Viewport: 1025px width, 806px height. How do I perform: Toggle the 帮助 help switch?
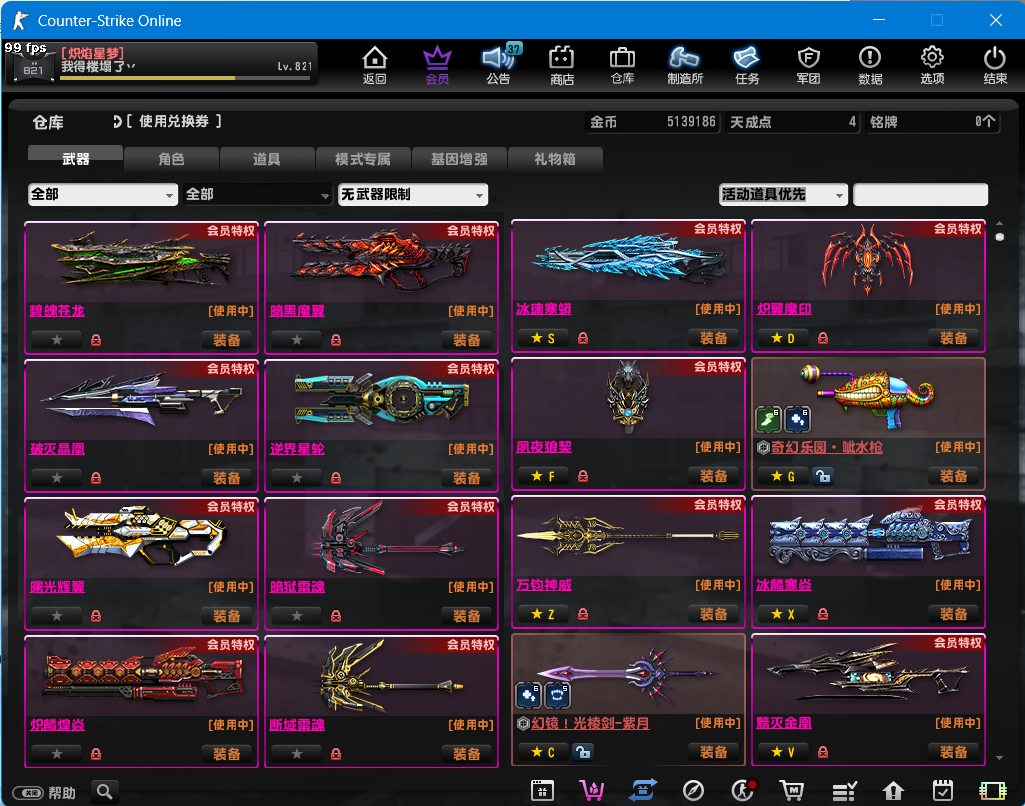click(x=29, y=793)
